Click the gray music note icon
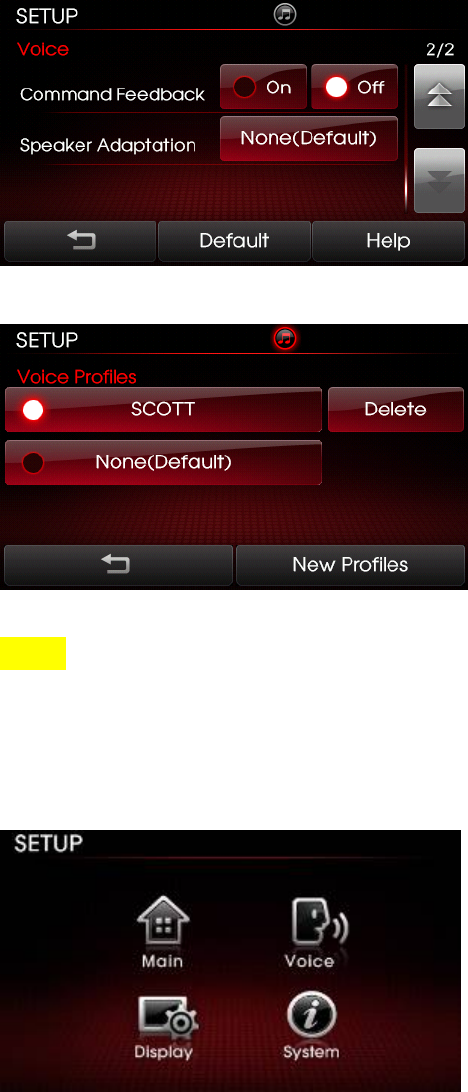The image size is (468, 1092). pos(286,15)
